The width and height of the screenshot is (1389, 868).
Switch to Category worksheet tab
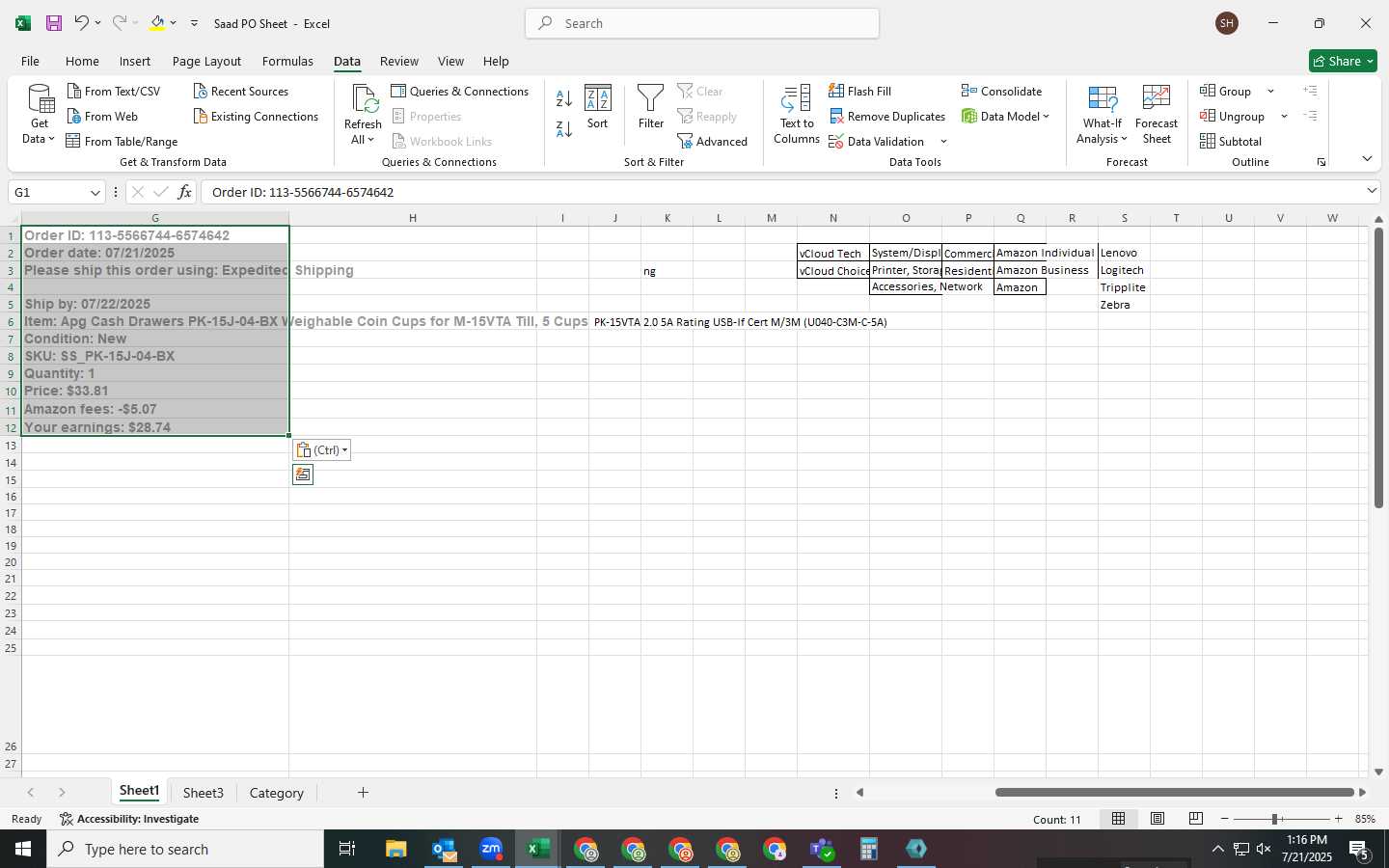277,793
